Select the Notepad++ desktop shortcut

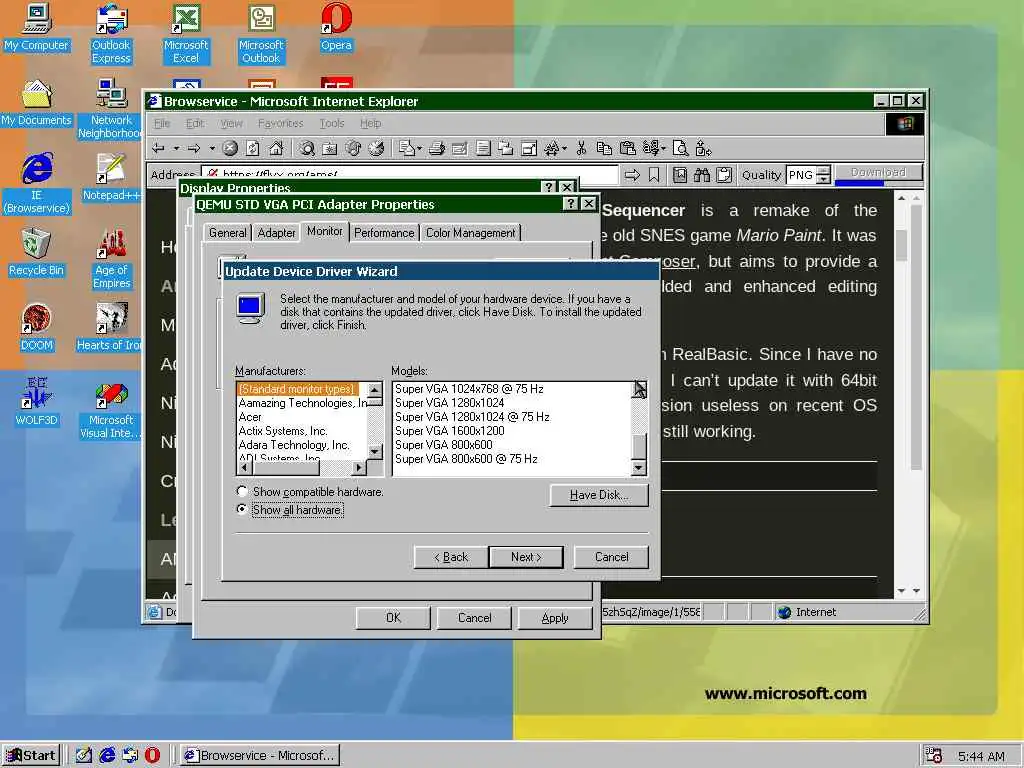click(x=111, y=178)
